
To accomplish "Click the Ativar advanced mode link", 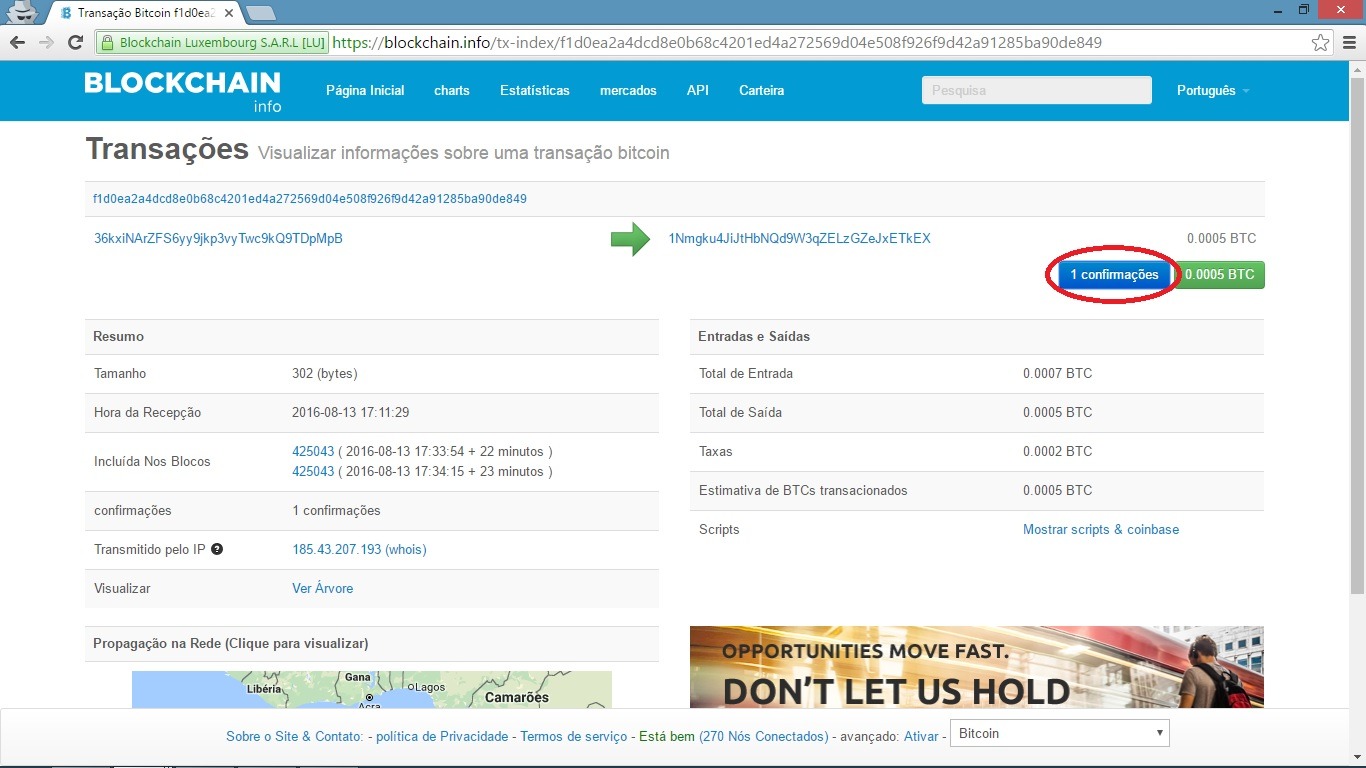I will pos(921,737).
